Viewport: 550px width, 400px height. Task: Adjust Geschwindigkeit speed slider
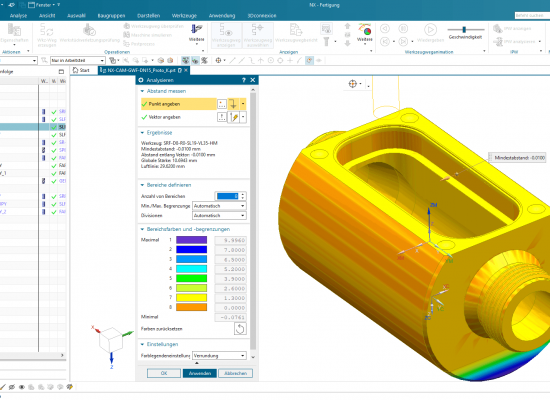coord(465,30)
